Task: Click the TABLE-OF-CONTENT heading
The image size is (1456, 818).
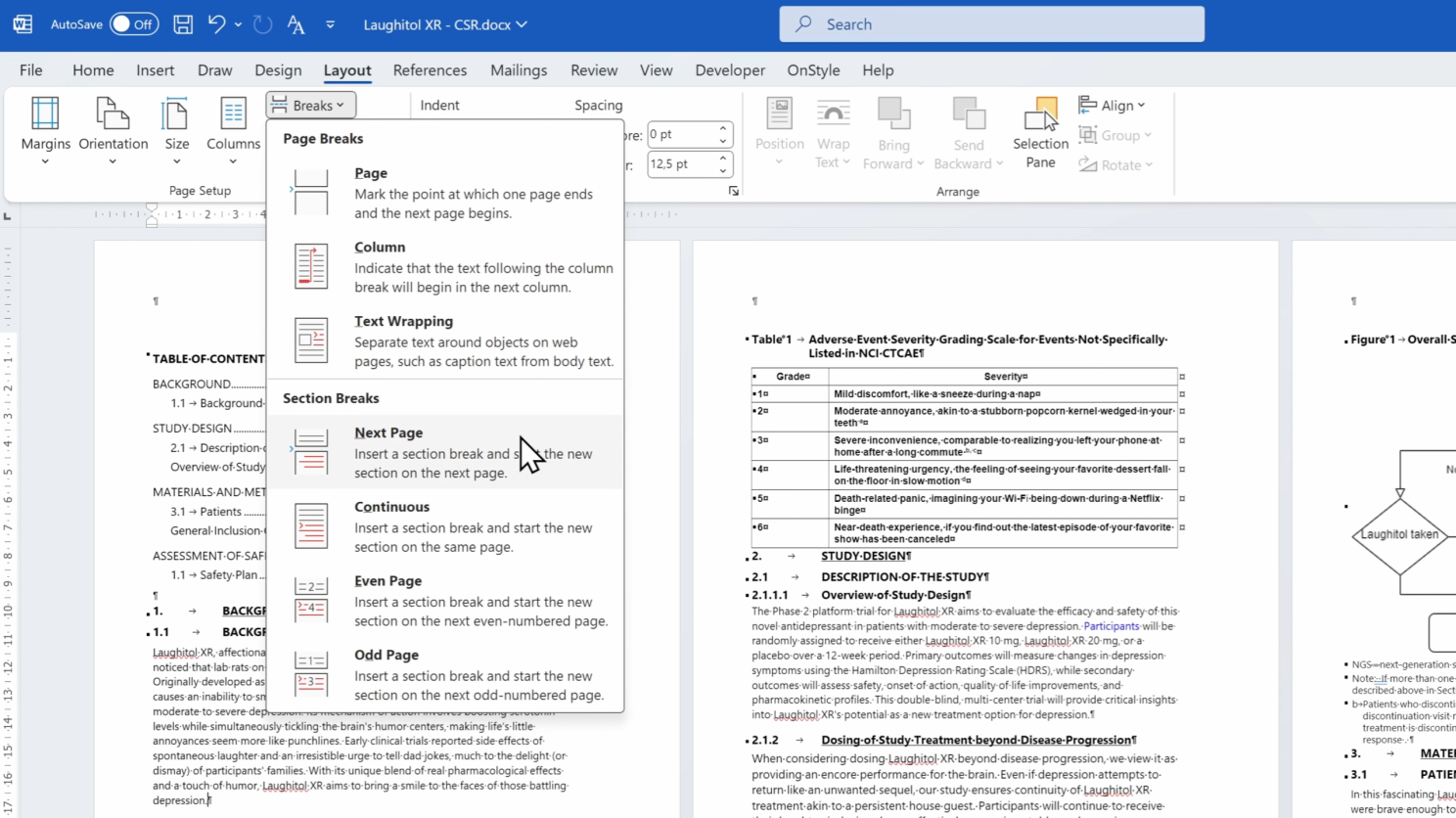Action: 208,359
